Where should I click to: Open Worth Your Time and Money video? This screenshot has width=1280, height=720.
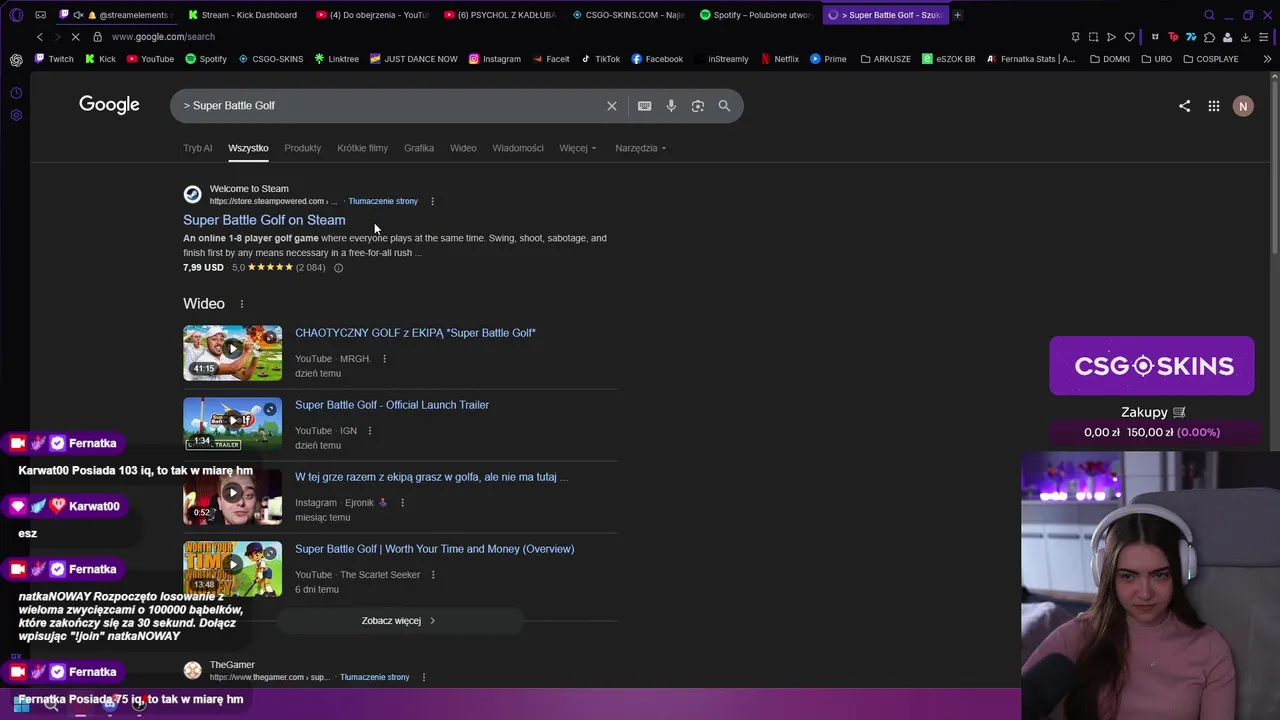pyautogui.click(x=434, y=549)
